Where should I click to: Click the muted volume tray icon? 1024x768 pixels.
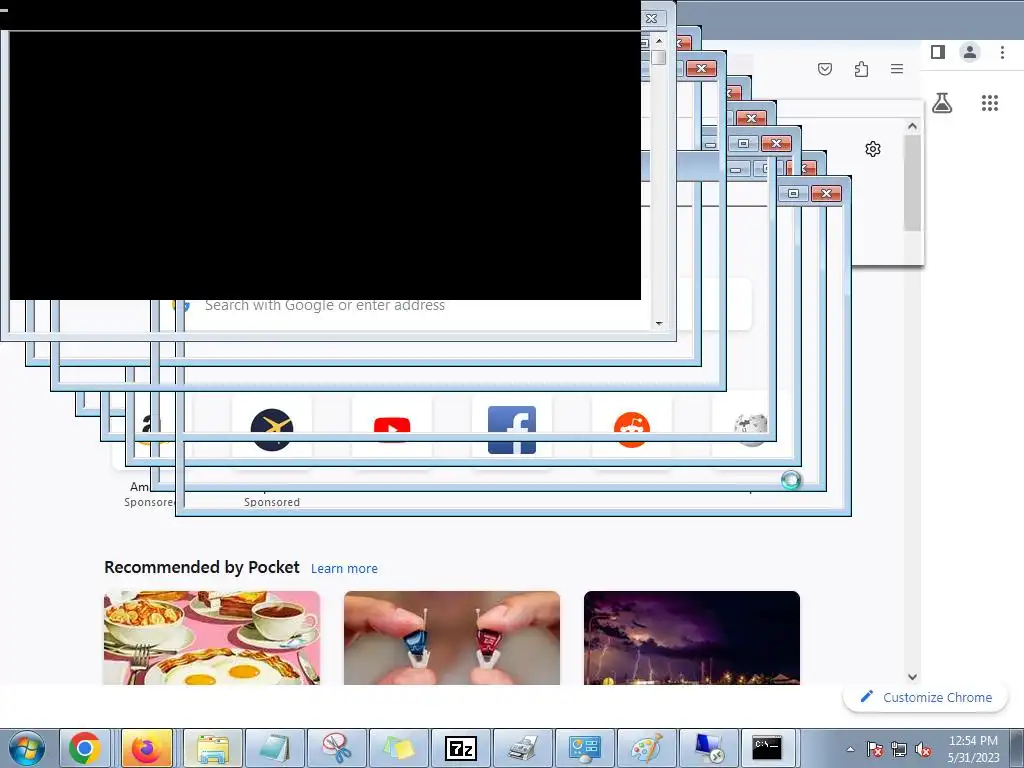tap(923, 750)
